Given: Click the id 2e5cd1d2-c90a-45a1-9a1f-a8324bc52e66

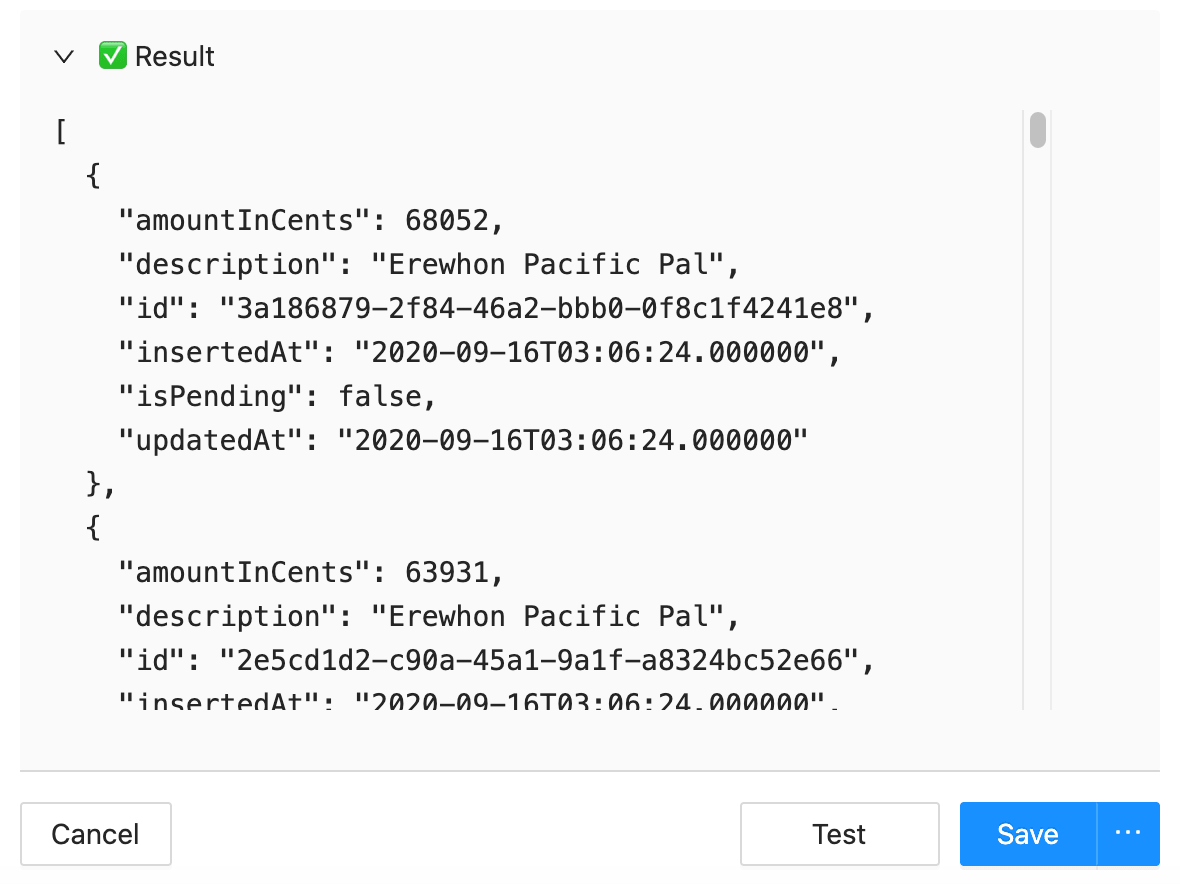Looking at the screenshot, I should [538, 661].
